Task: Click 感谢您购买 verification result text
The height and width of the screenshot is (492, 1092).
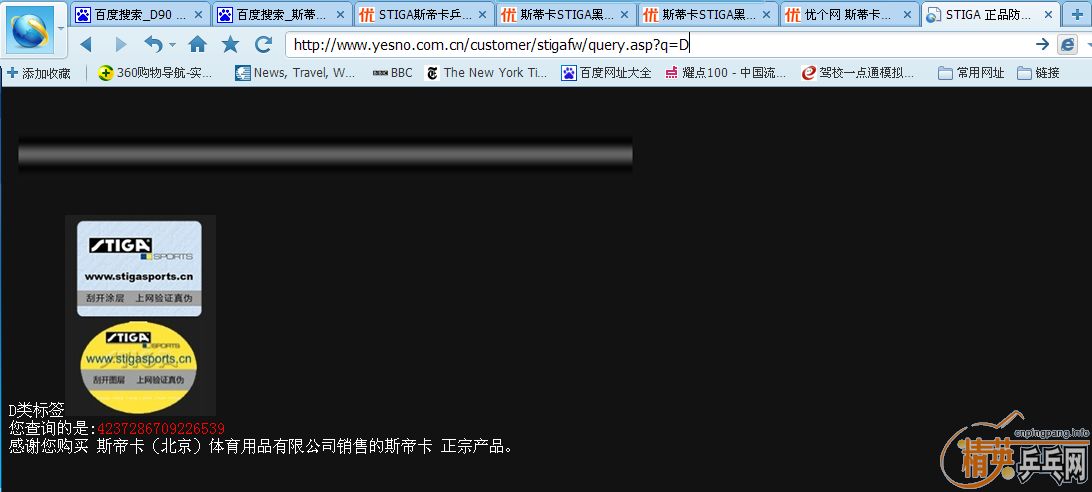Action: tap(263, 446)
